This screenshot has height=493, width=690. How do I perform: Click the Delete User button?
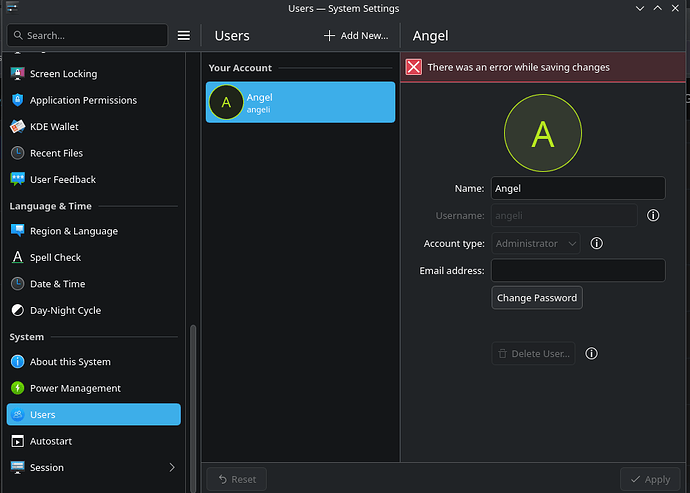click(x=533, y=353)
